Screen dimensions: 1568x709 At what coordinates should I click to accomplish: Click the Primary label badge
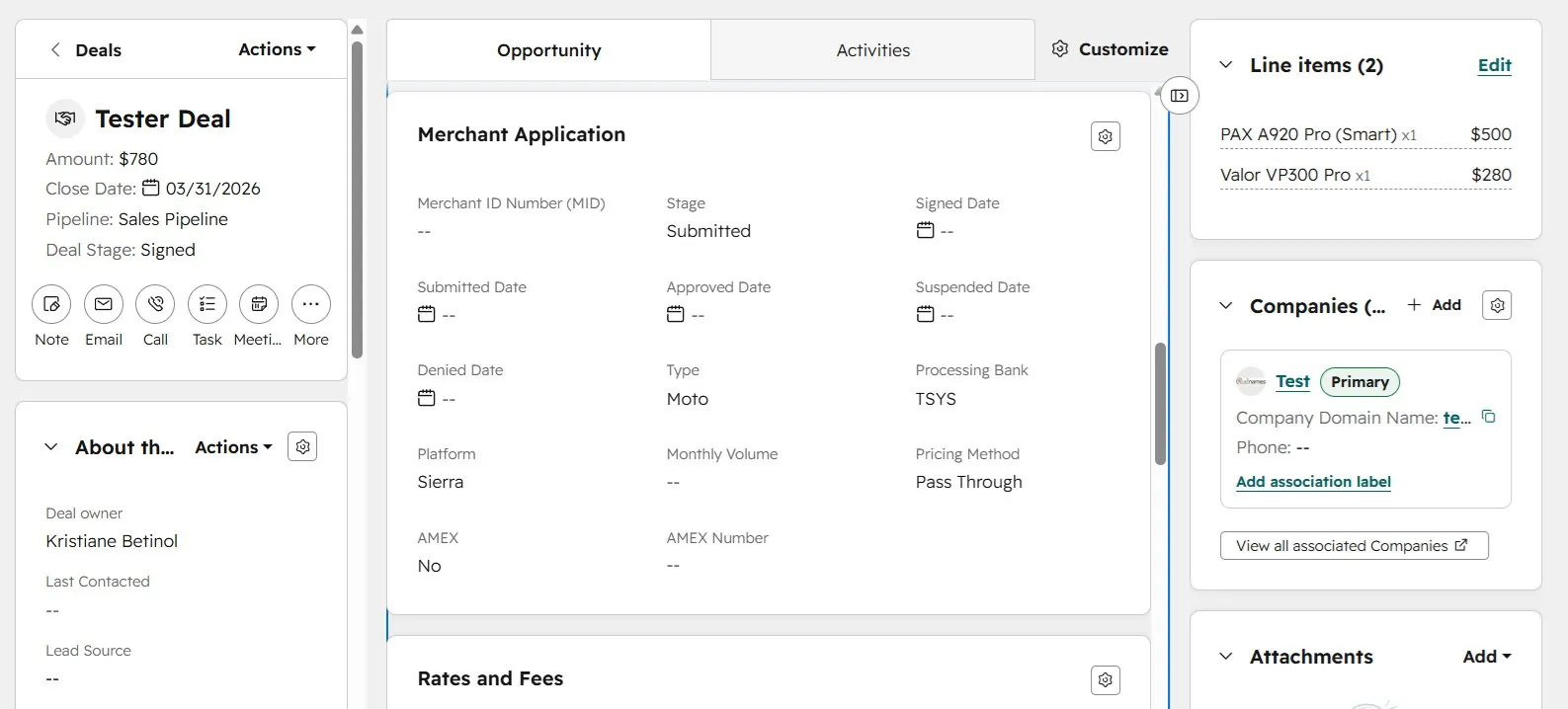click(1360, 382)
